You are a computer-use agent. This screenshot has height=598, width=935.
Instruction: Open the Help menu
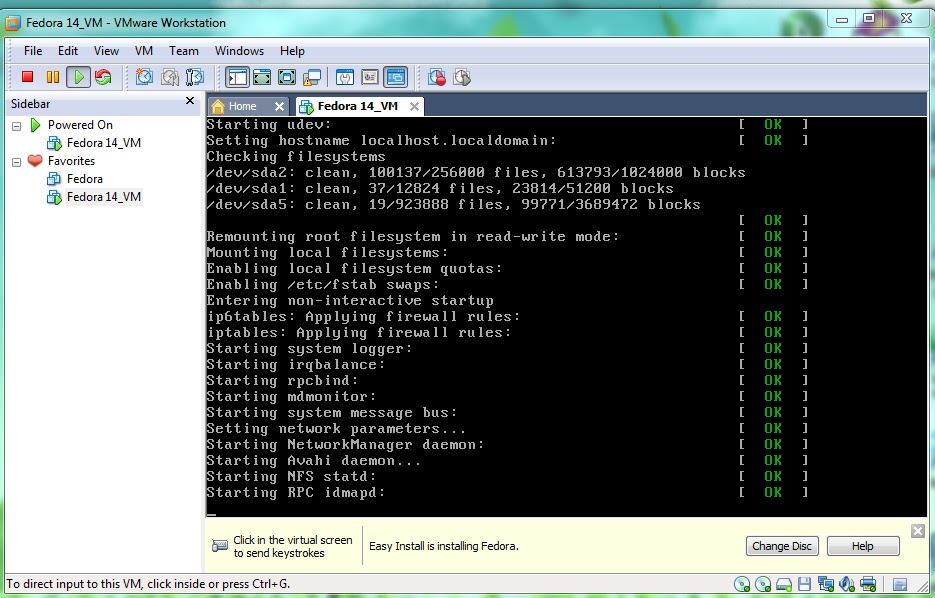292,51
